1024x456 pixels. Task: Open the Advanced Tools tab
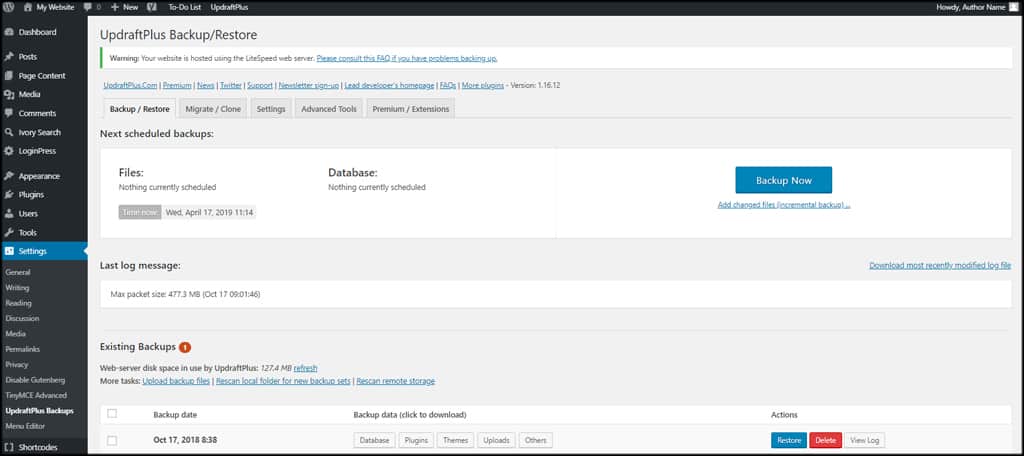(x=328, y=109)
